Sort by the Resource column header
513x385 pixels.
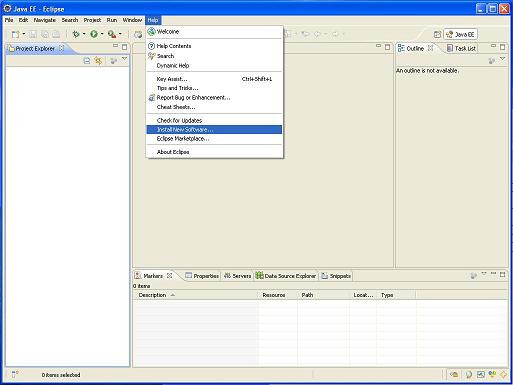coord(278,295)
